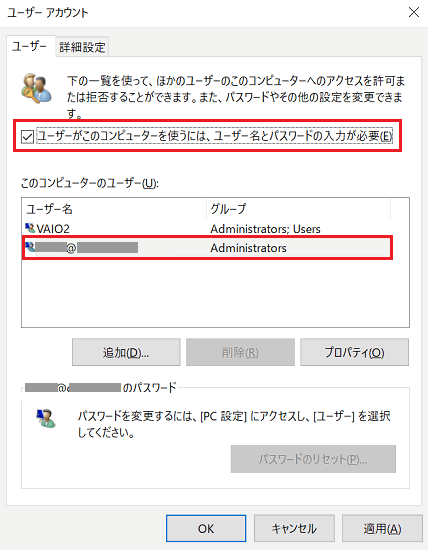Click the パスワードのリセット(P)... button
This screenshot has height=550, width=428.
click(313, 459)
